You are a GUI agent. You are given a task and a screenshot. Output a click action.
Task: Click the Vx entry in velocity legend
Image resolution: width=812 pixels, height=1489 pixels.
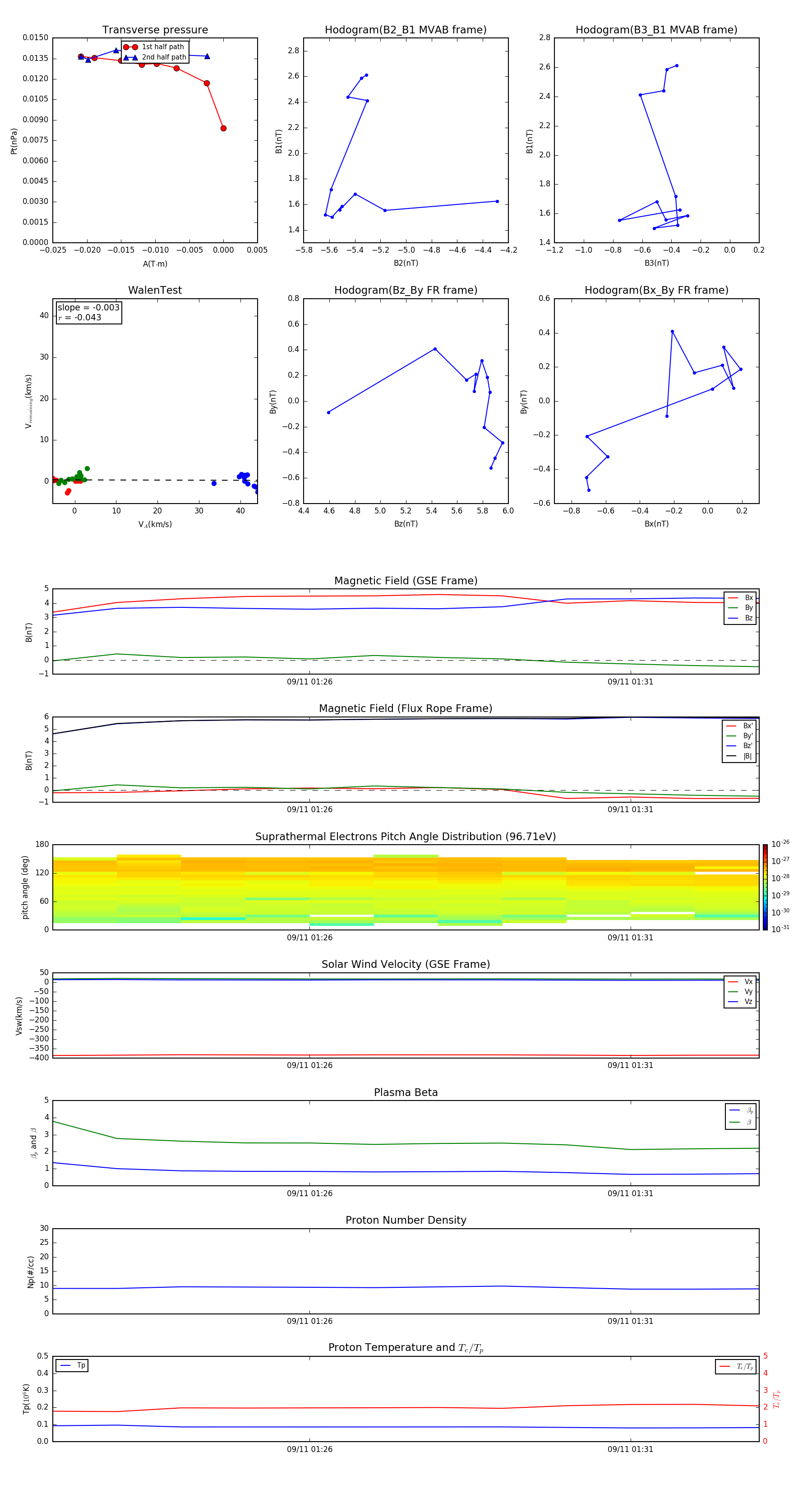pos(740,981)
